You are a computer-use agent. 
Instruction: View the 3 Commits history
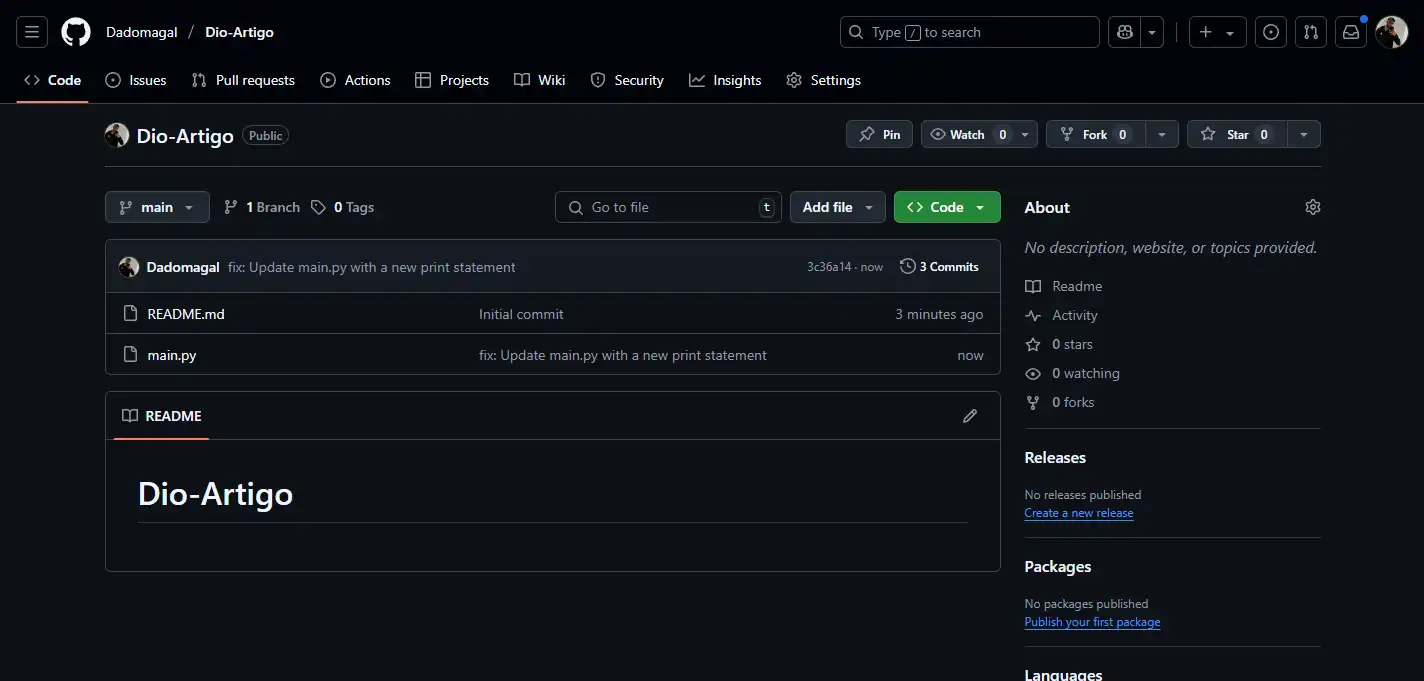[x=939, y=267]
